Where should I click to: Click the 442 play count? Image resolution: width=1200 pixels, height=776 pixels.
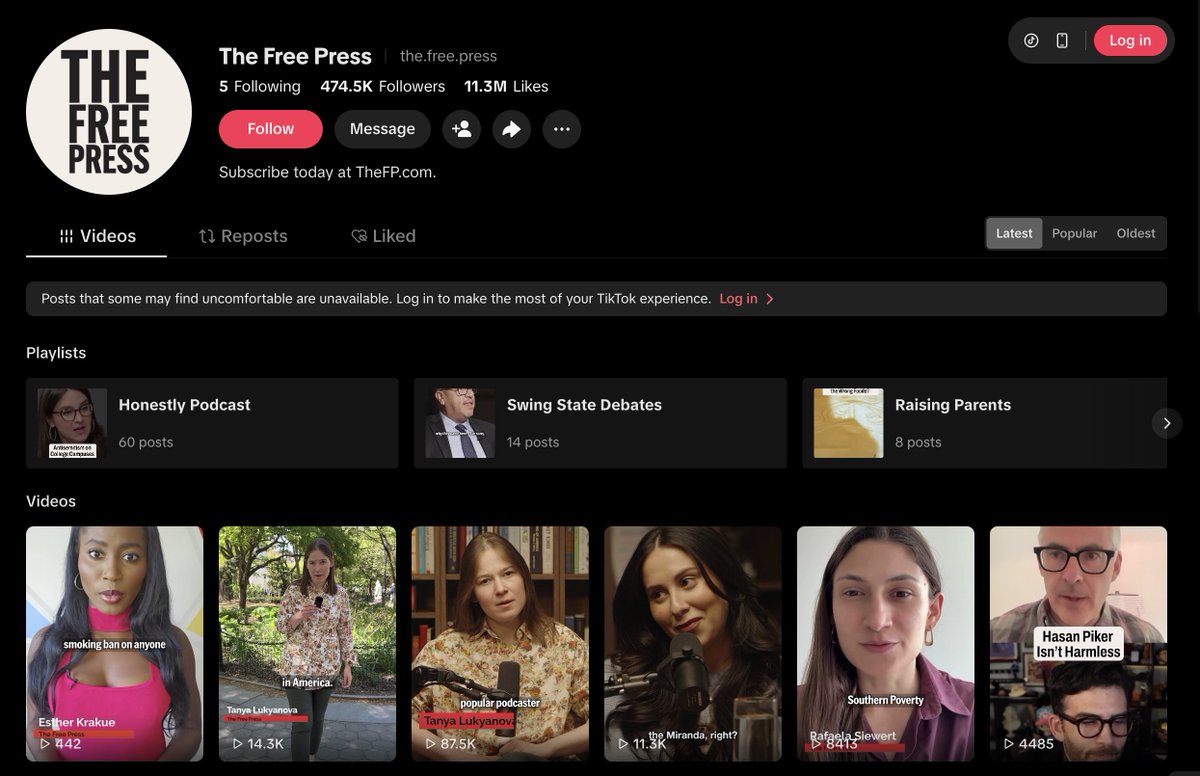60,744
